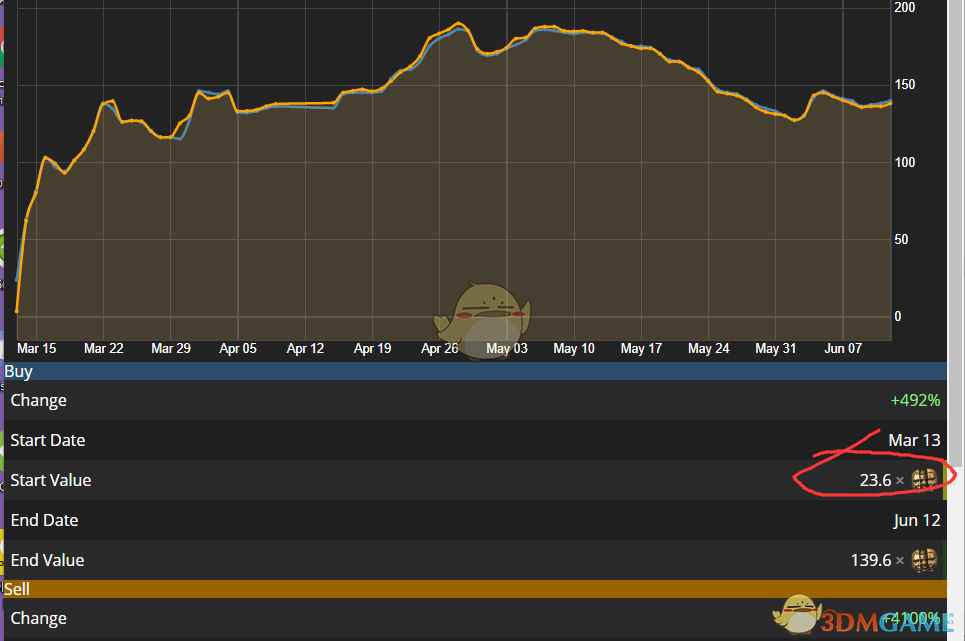Screen dimensions: 965x641
Task: Click the 23.6 start value amount
Action: coord(875,480)
